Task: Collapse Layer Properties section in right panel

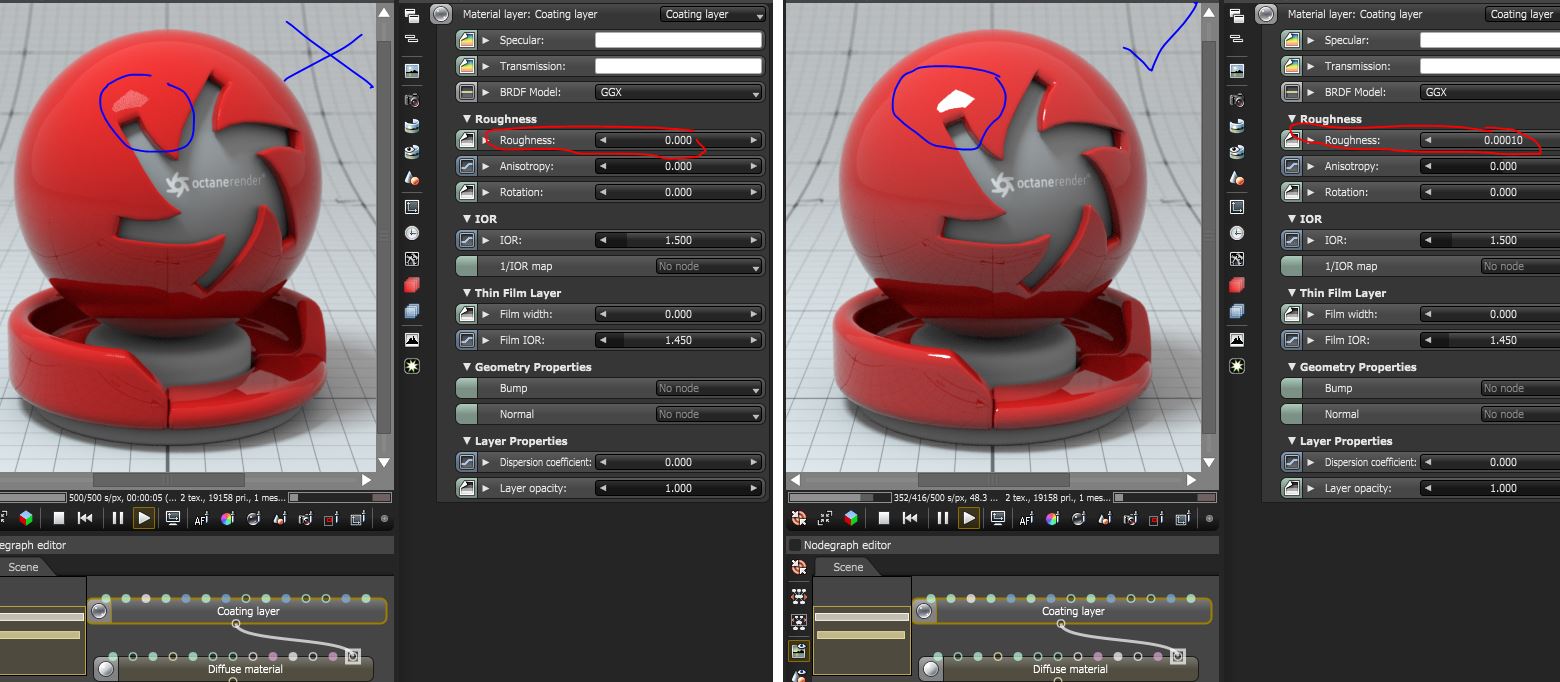Action: tap(1292, 441)
